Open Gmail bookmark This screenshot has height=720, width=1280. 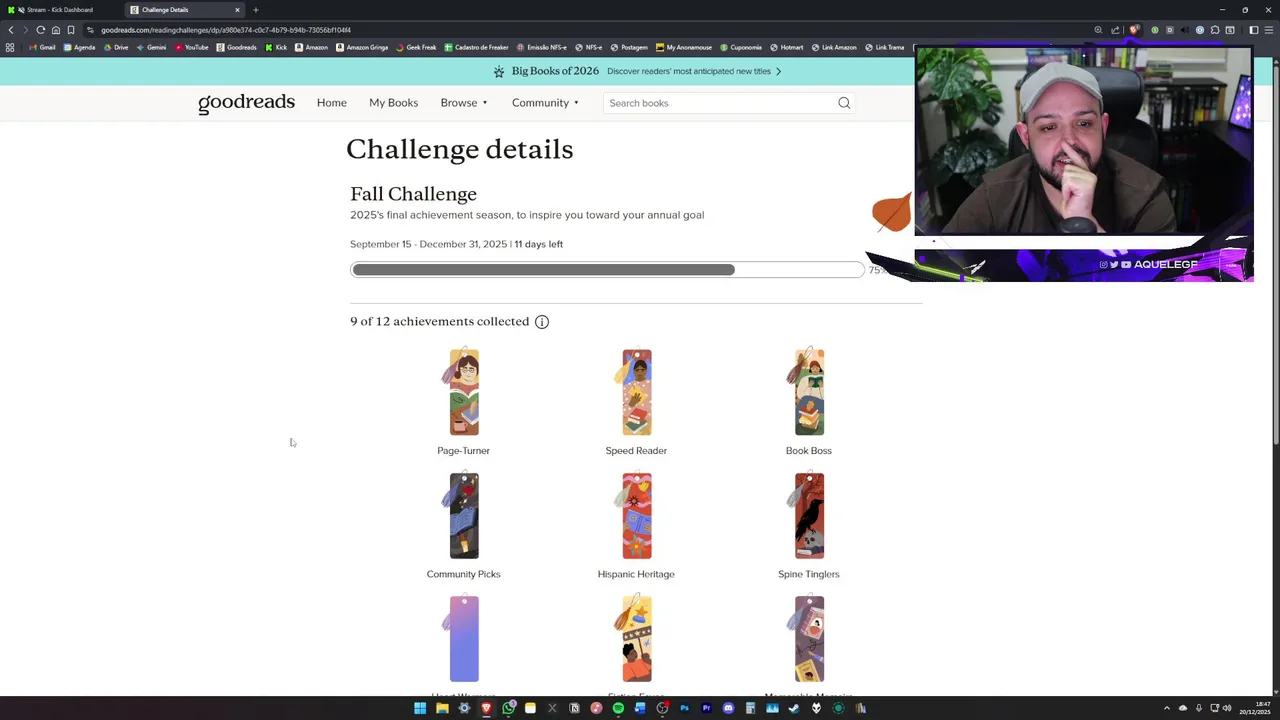click(x=42, y=47)
